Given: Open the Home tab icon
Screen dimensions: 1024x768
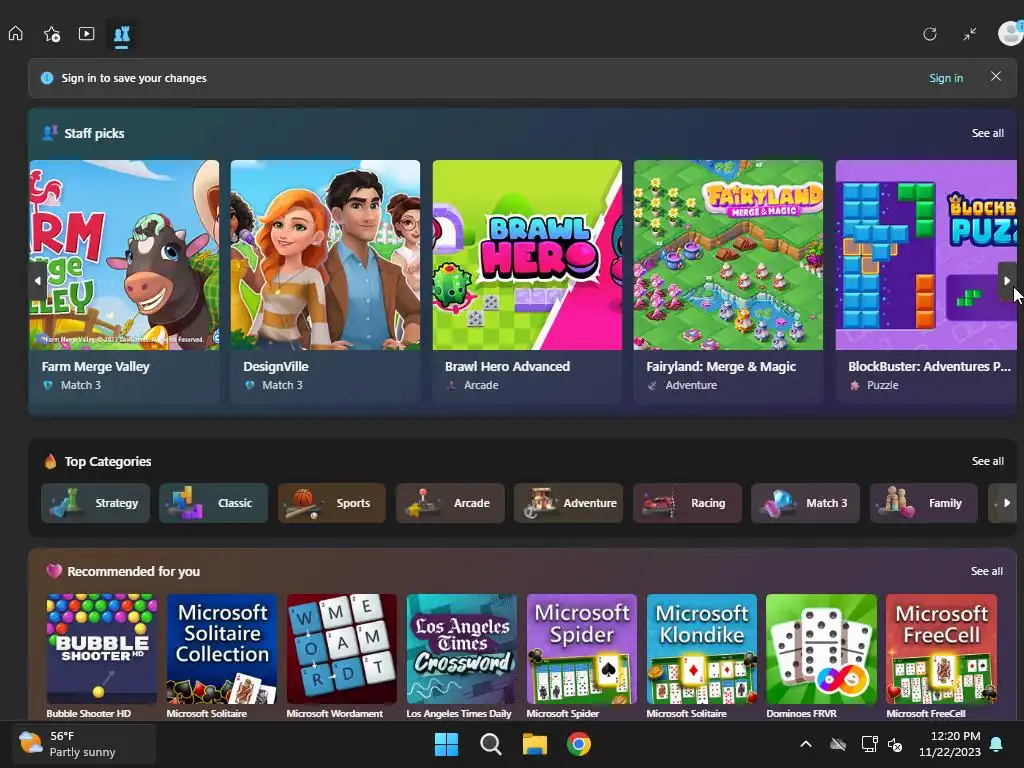Looking at the screenshot, I should [x=16, y=33].
